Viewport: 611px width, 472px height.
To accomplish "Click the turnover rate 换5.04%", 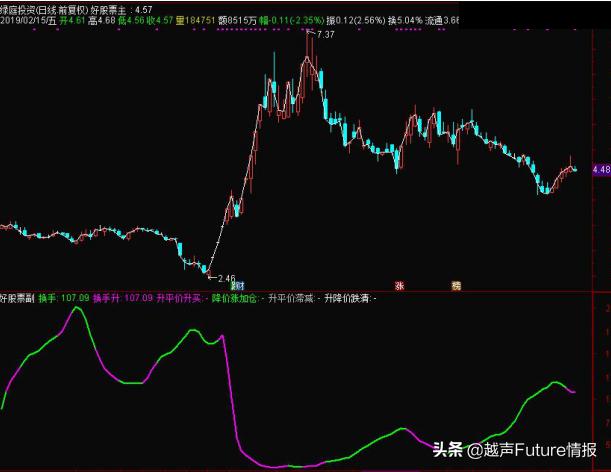I will [405, 21].
